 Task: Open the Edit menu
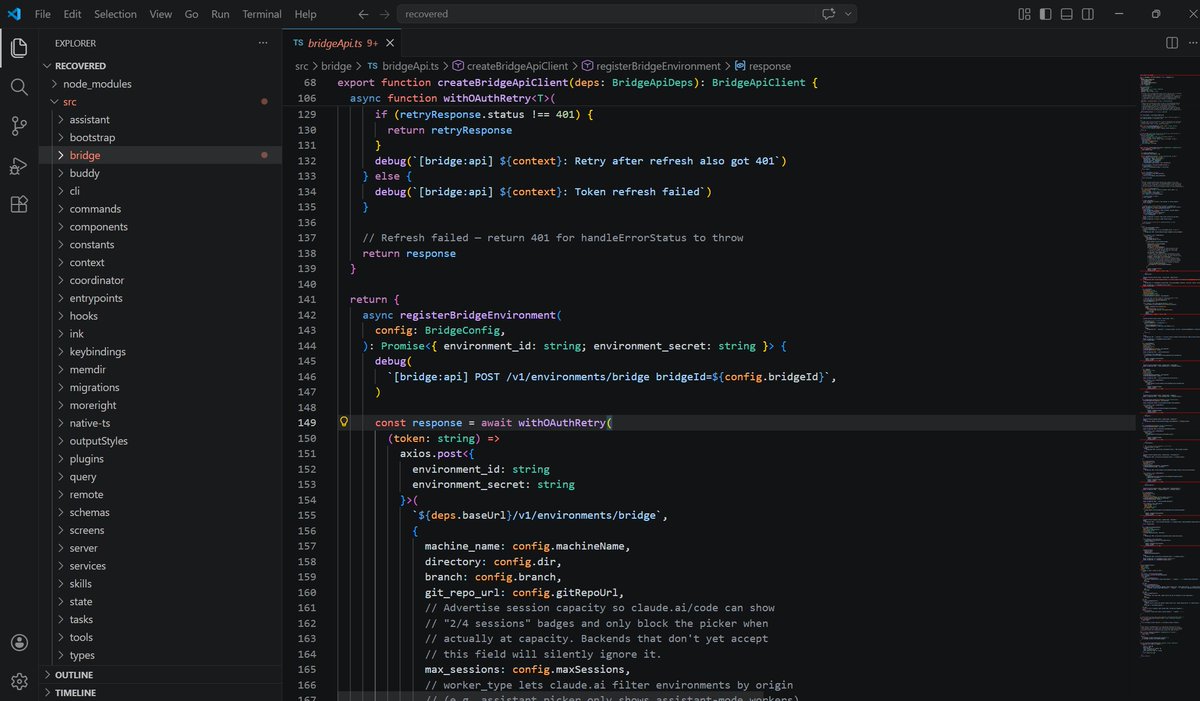coord(72,14)
